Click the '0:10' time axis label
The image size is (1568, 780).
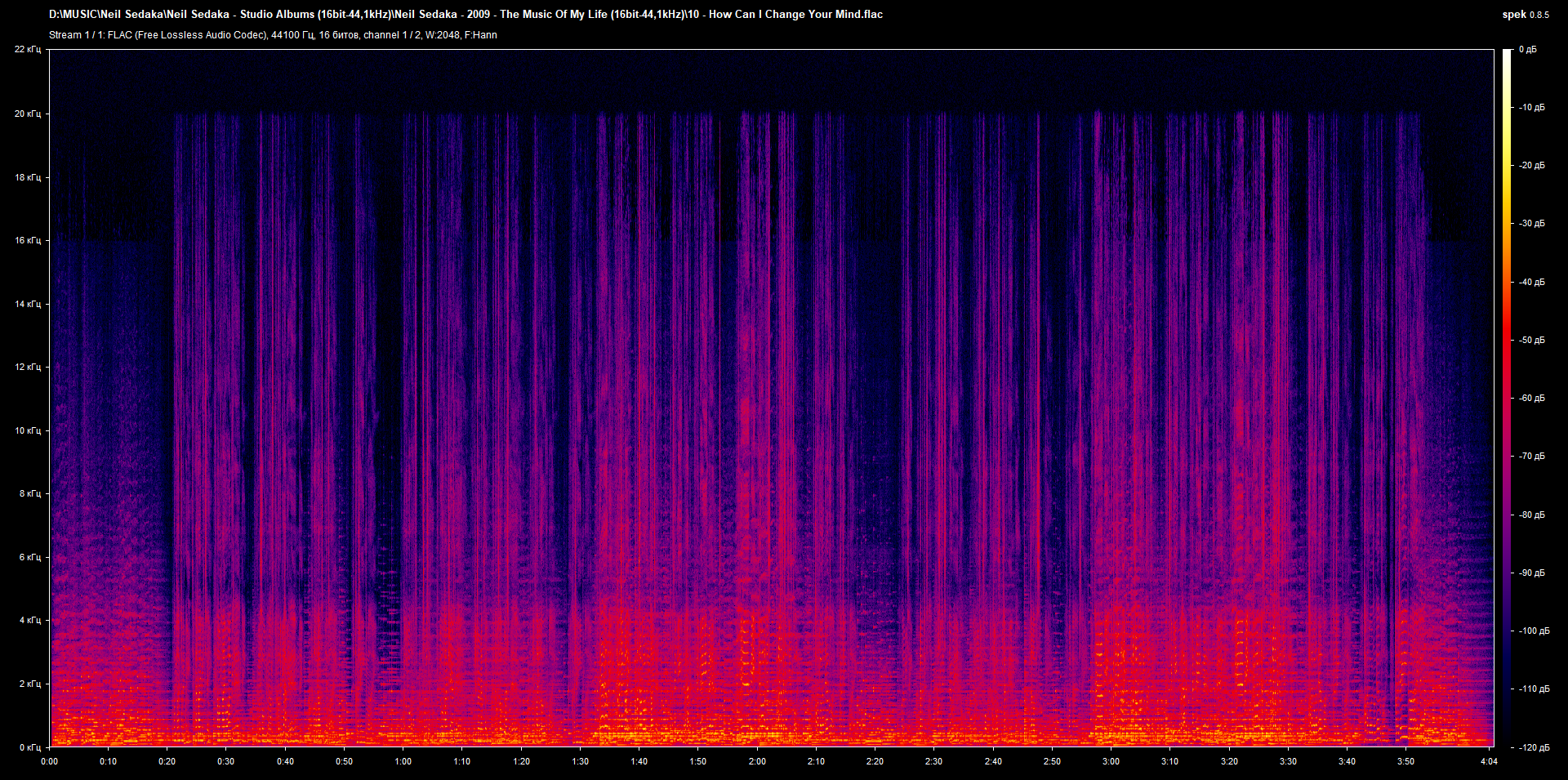109,762
